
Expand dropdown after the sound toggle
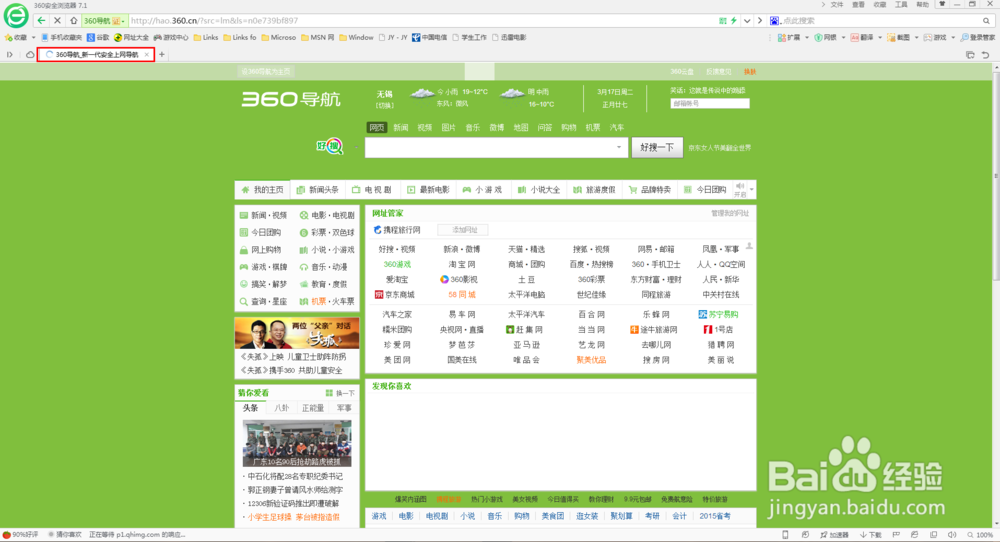[752, 189]
